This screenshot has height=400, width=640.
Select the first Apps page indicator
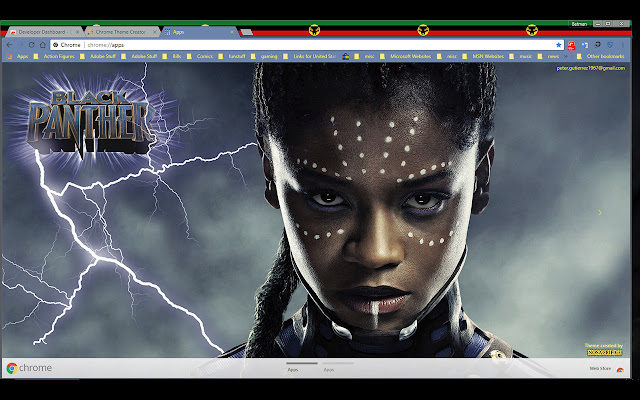(x=302, y=366)
